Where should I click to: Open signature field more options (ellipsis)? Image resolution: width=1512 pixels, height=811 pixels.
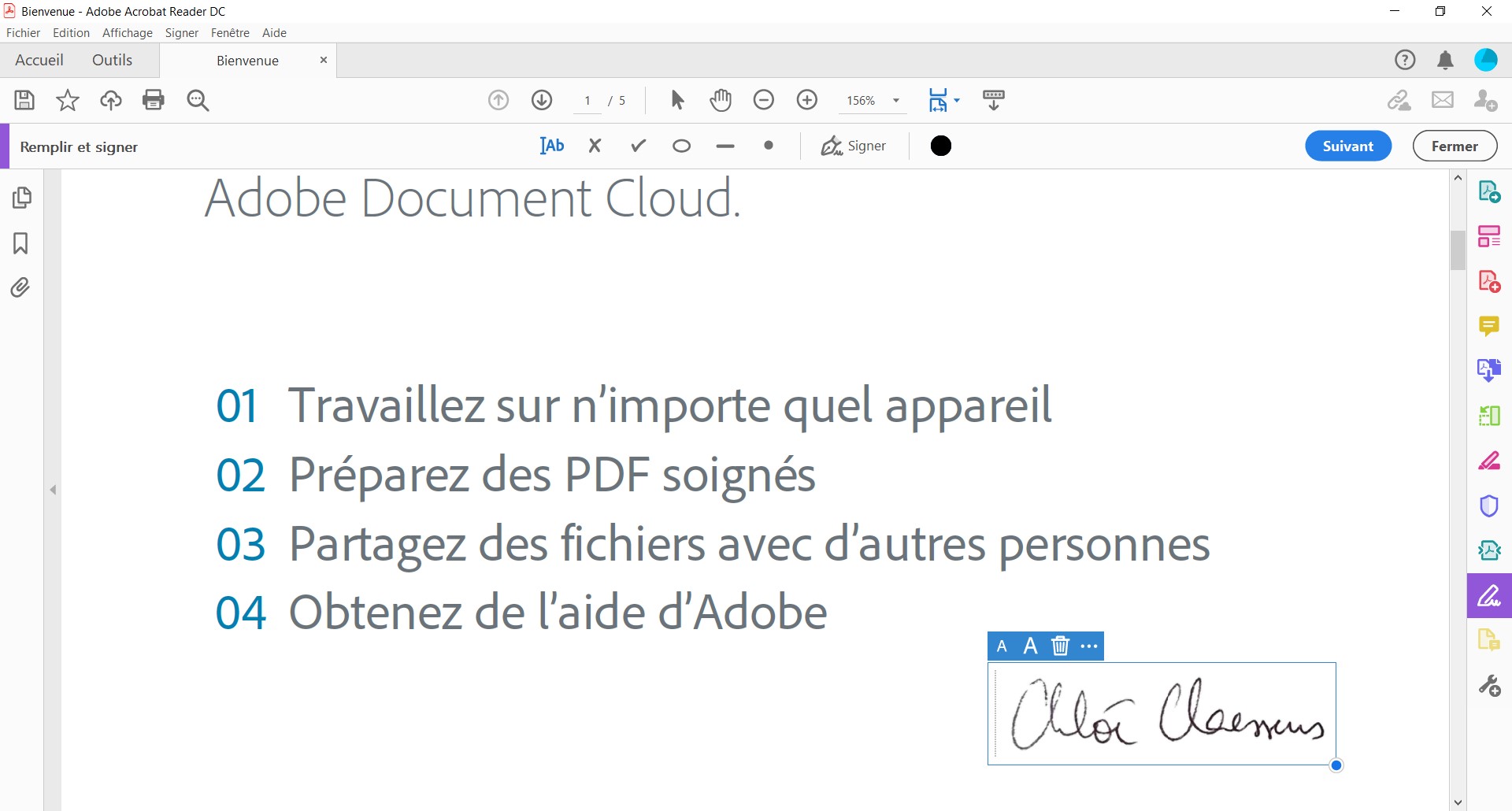pos(1089,646)
